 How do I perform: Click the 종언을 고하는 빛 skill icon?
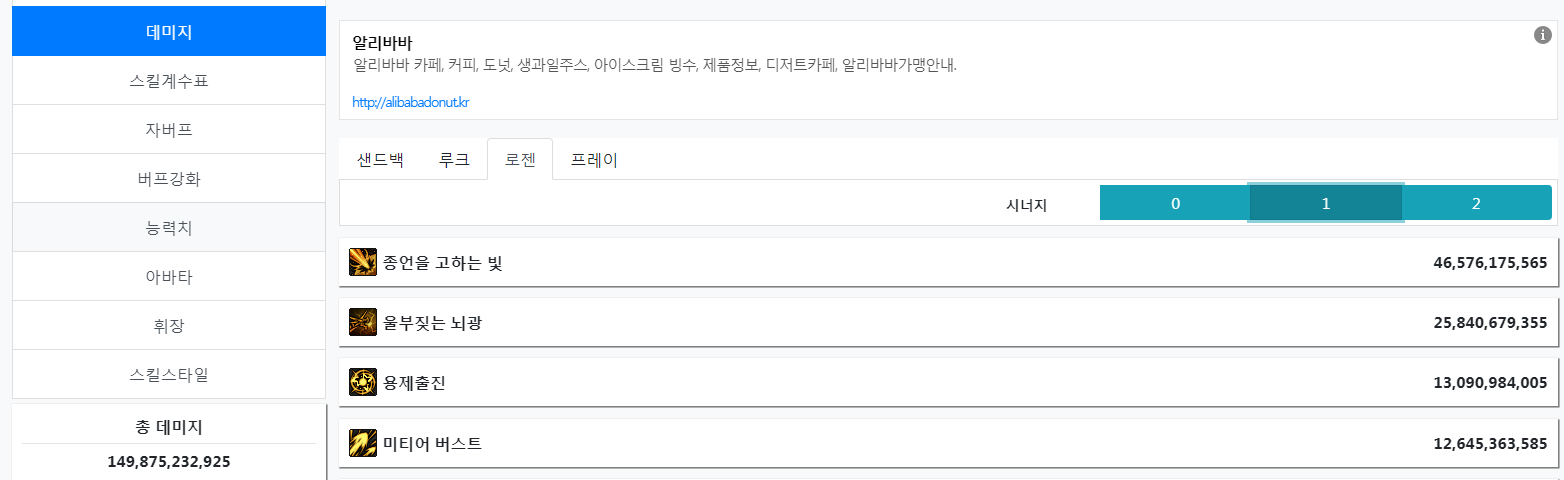coord(363,262)
